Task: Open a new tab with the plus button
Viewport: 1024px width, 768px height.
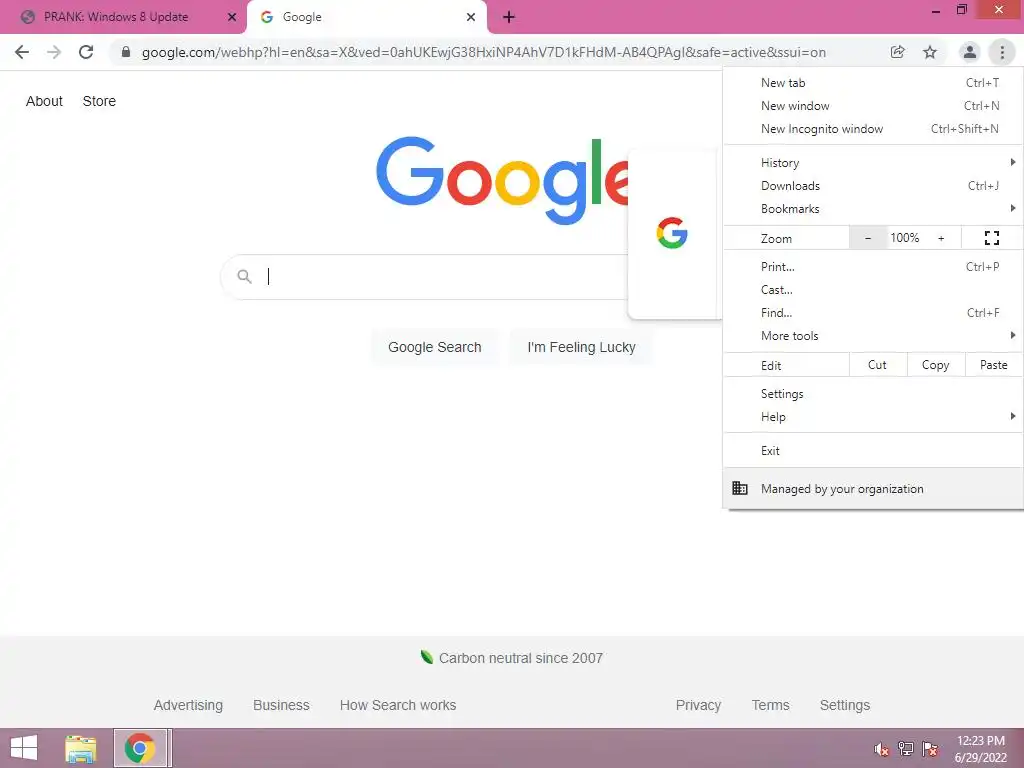Action: (509, 18)
